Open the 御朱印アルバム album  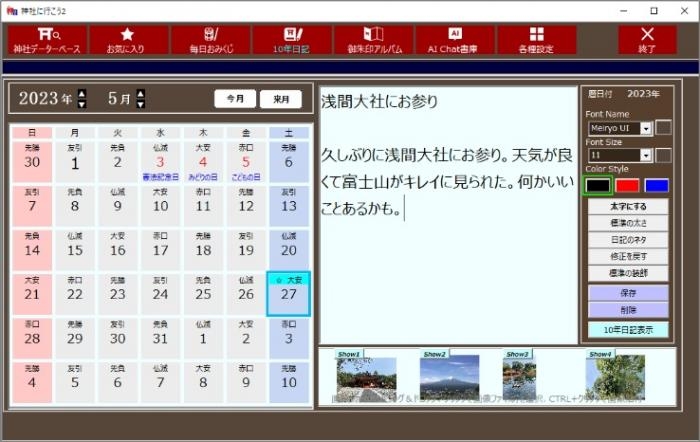tap(373, 40)
